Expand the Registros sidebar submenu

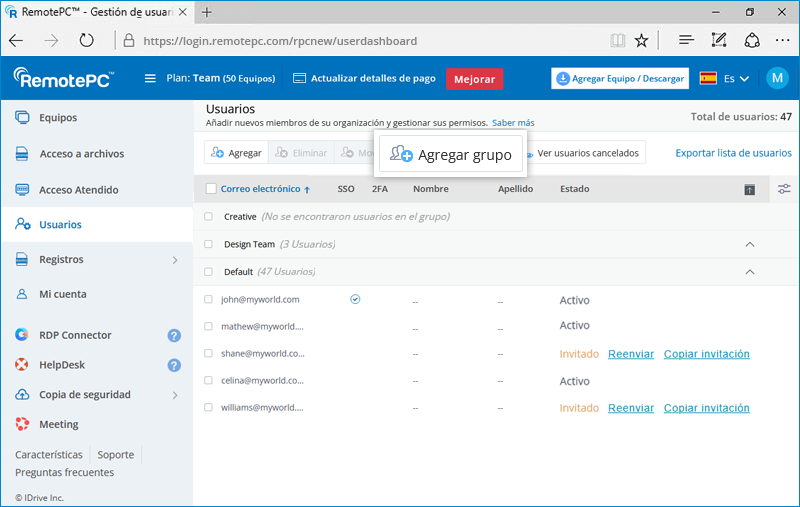pos(174,260)
